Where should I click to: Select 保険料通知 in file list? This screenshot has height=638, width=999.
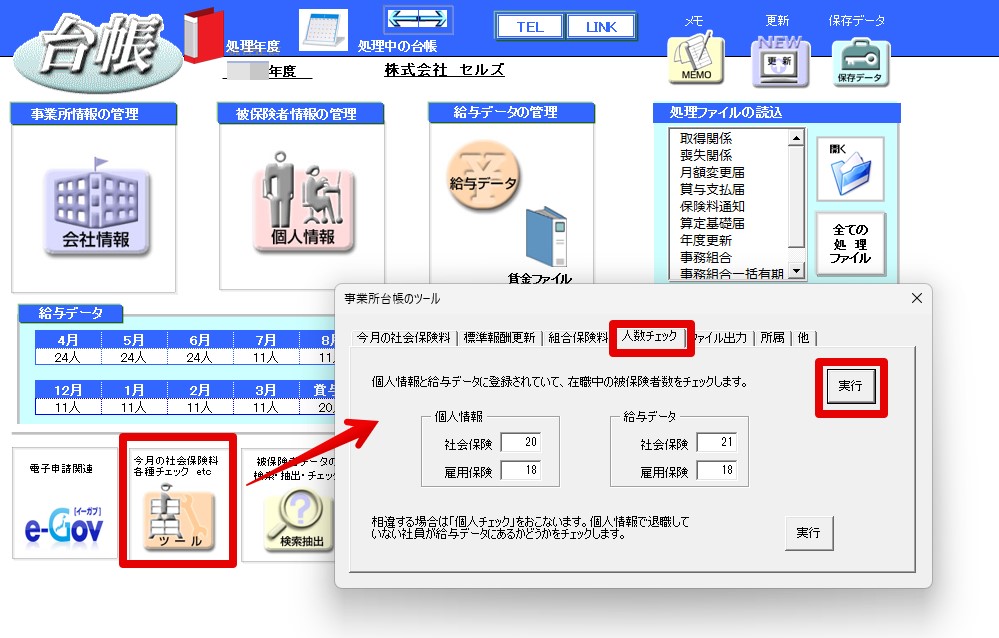coord(712,207)
